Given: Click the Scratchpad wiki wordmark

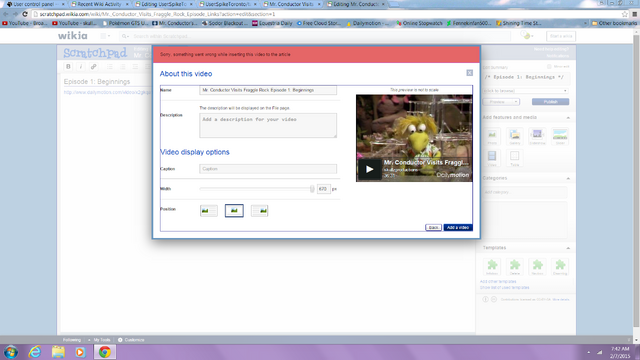Looking at the screenshot, I should pyautogui.click(x=95, y=53).
